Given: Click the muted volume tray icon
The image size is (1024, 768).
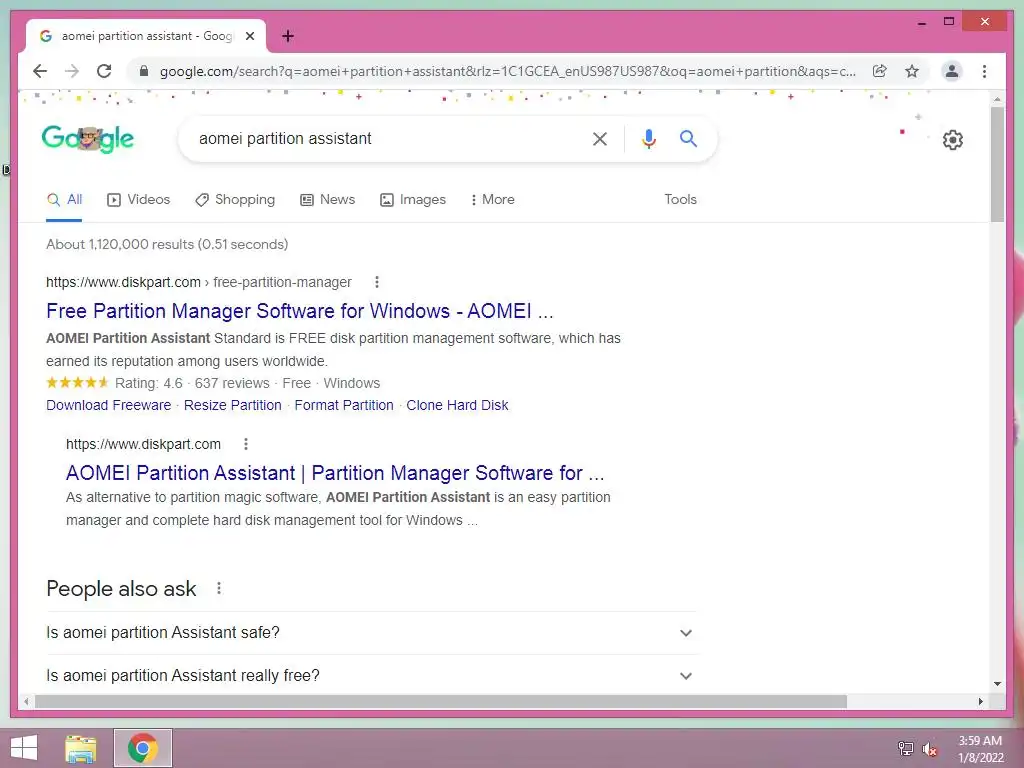Looking at the screenshot, I should (929, 748).
